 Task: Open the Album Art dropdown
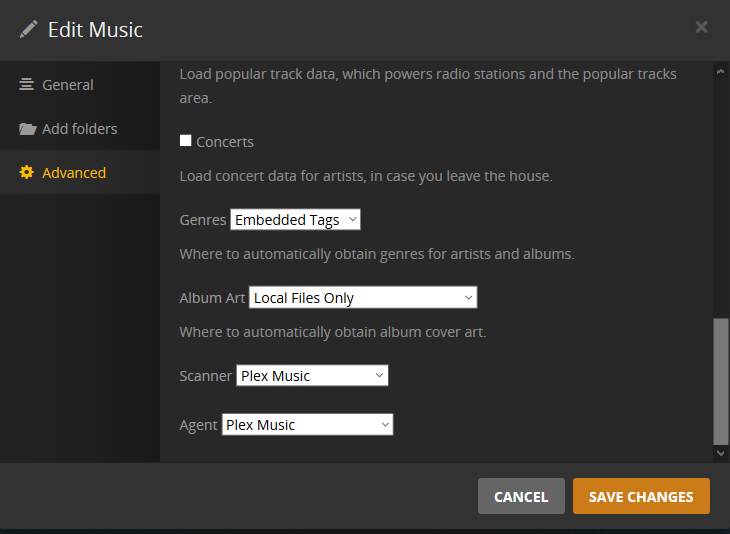[x=363, y=298]
